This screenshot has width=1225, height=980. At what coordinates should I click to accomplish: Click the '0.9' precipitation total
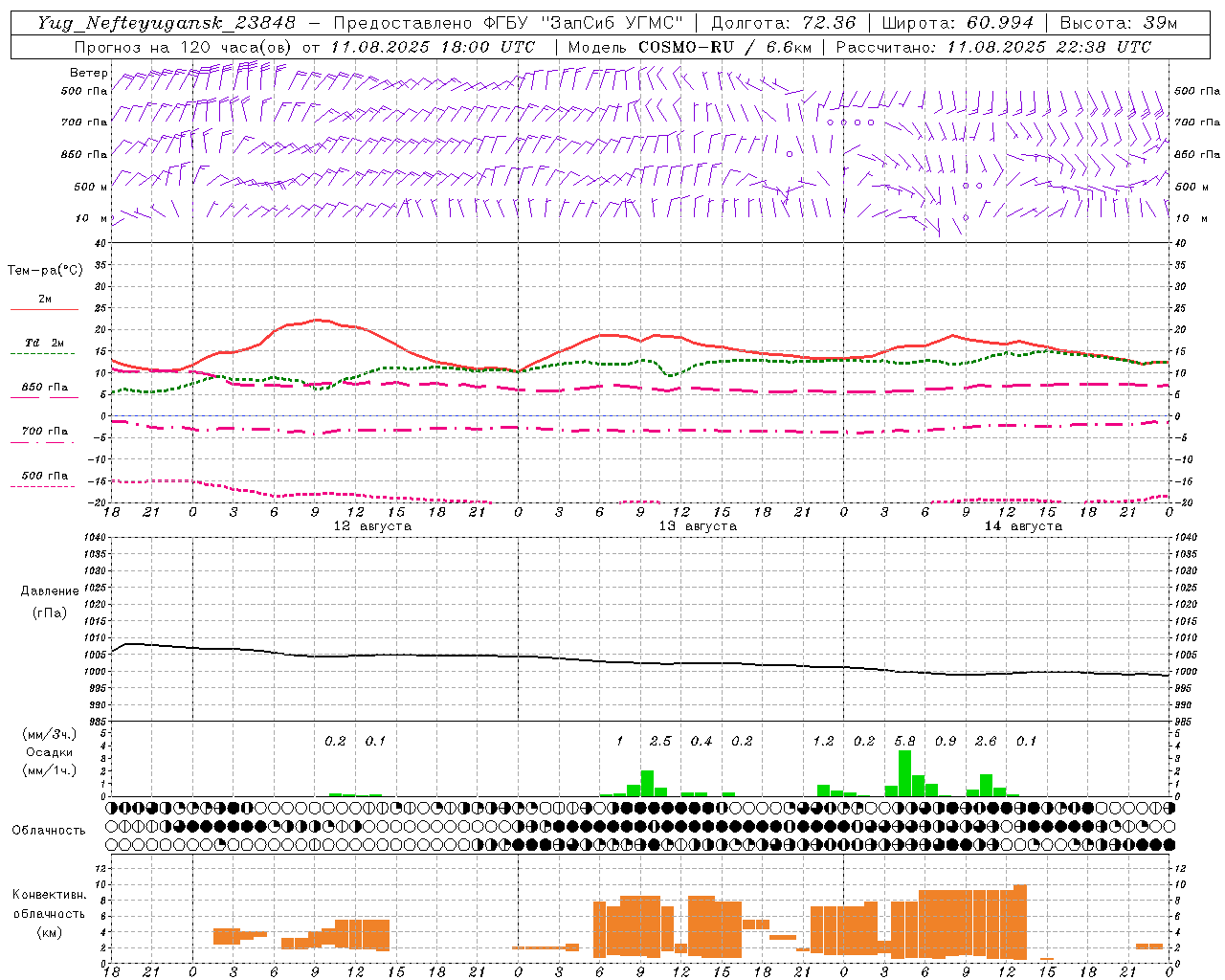(x=946, y=741)
